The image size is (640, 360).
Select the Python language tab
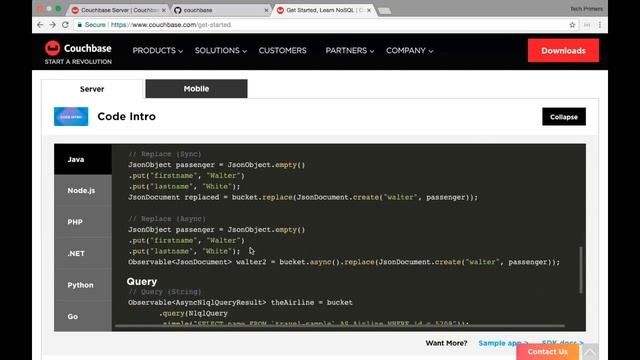coord(83,285)
